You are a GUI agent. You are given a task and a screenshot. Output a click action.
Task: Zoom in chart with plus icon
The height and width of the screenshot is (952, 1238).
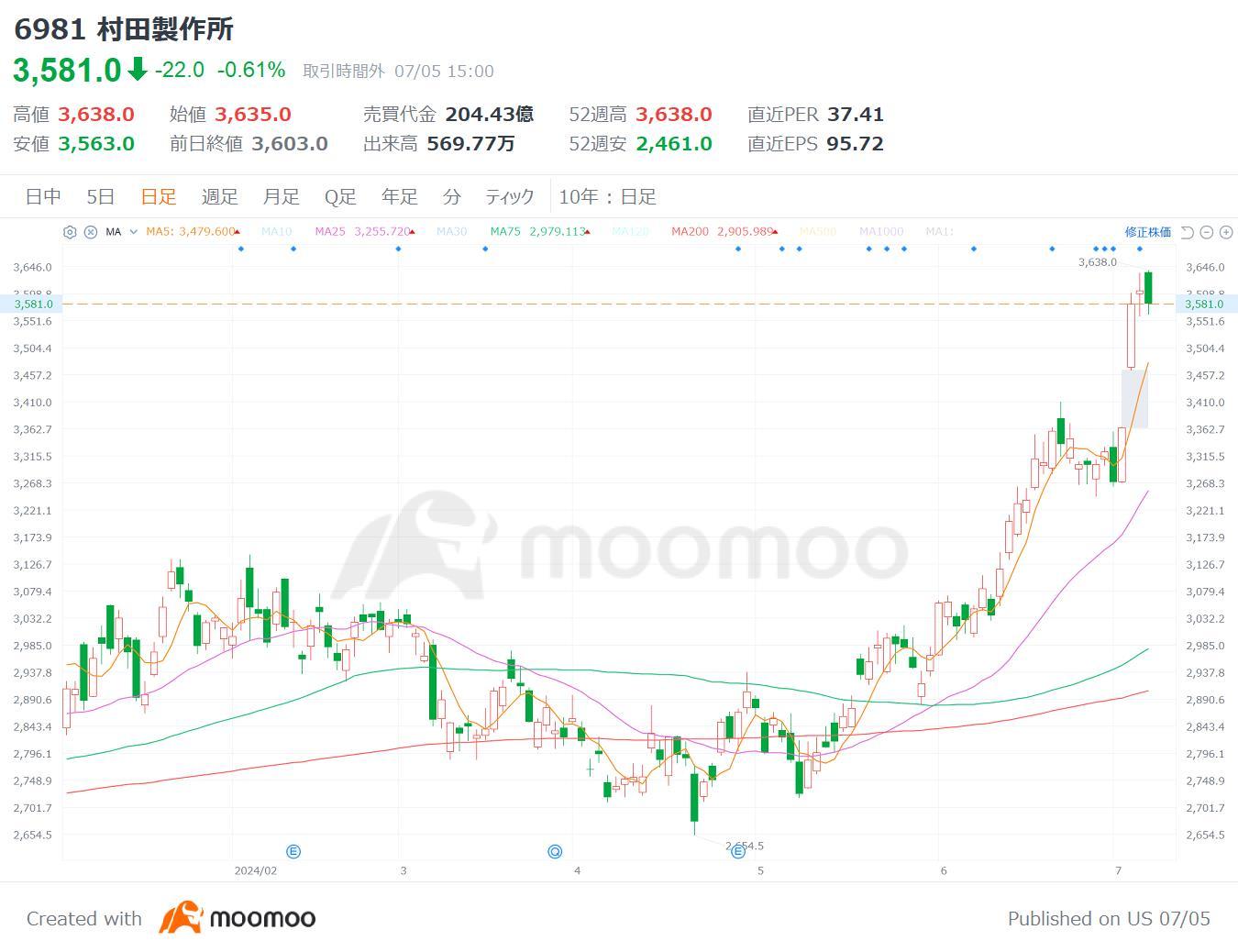[x=1226, y=232]
